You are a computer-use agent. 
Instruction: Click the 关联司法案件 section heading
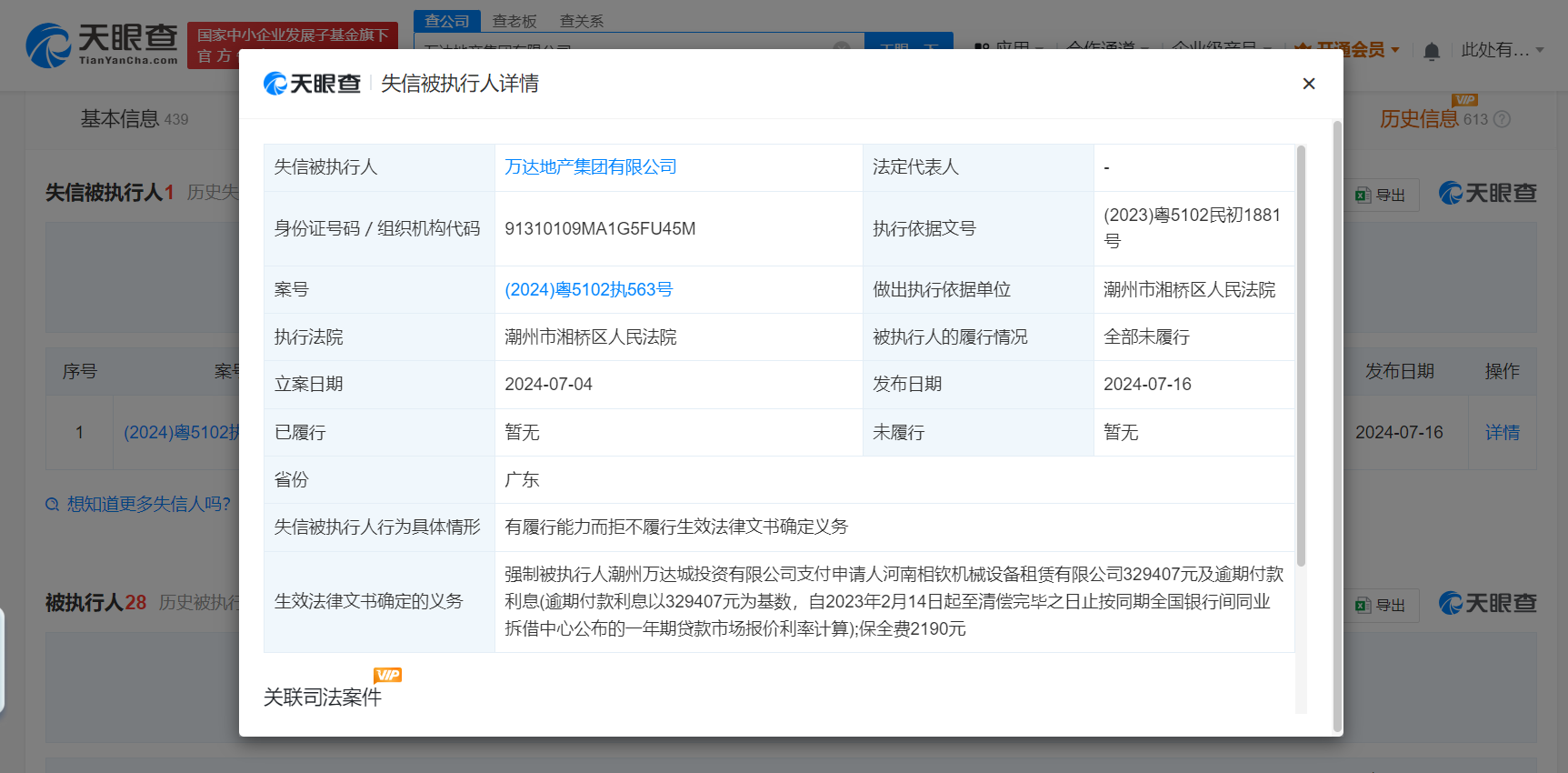click(323, 698)
